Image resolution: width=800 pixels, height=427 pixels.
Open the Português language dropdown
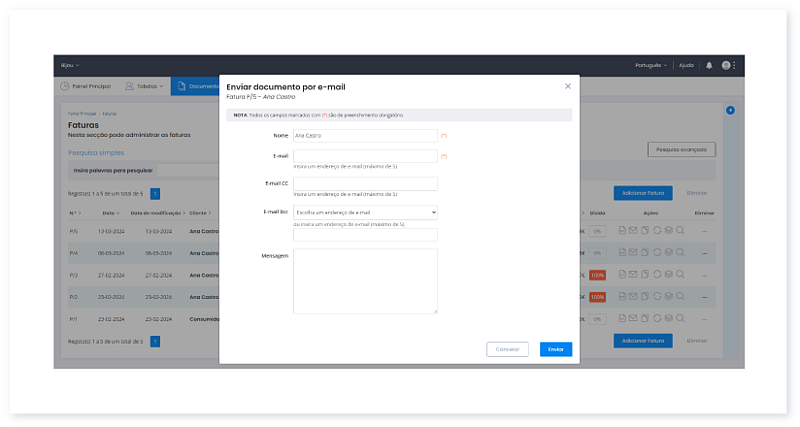(x=651, y=65)
